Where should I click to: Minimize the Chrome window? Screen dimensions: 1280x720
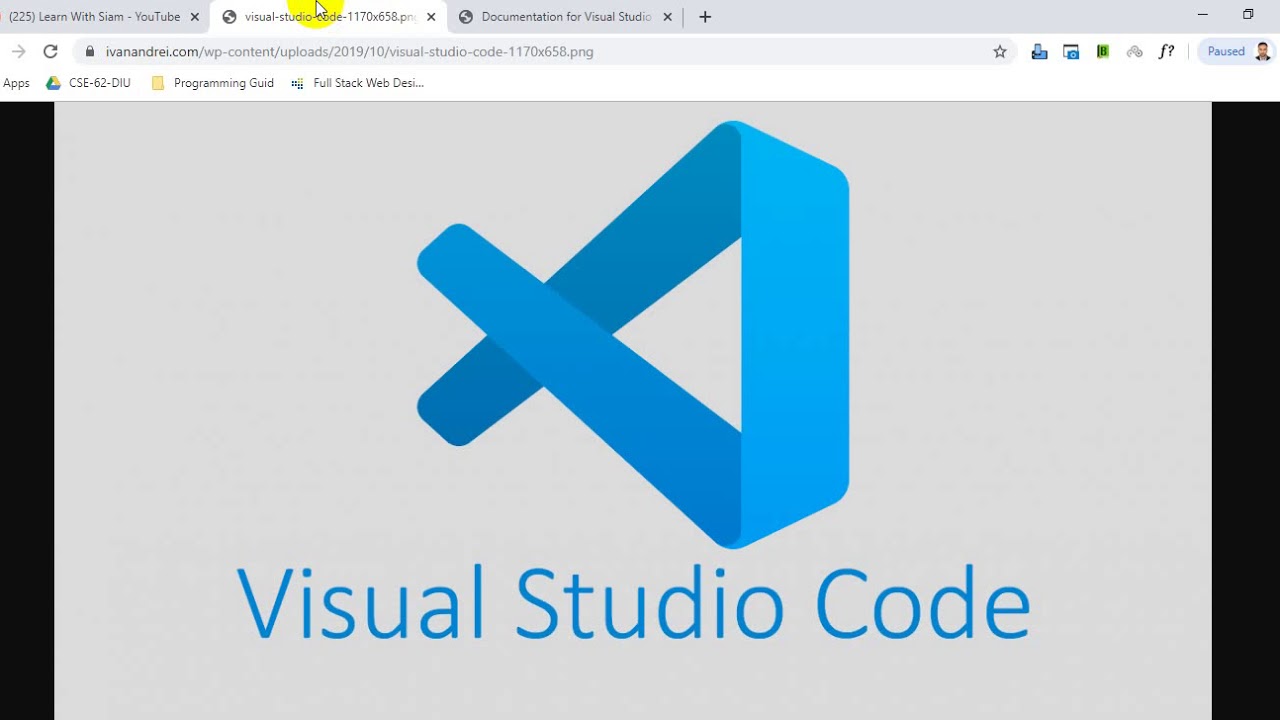point(1203,15)
